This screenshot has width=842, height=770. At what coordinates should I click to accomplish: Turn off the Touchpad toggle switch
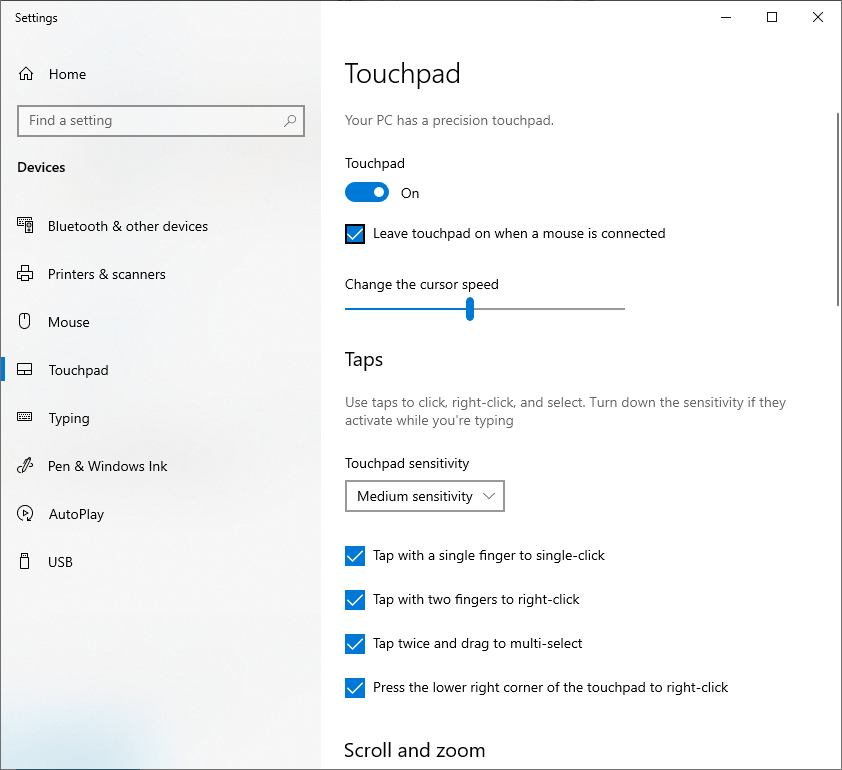tap(367, 193)
